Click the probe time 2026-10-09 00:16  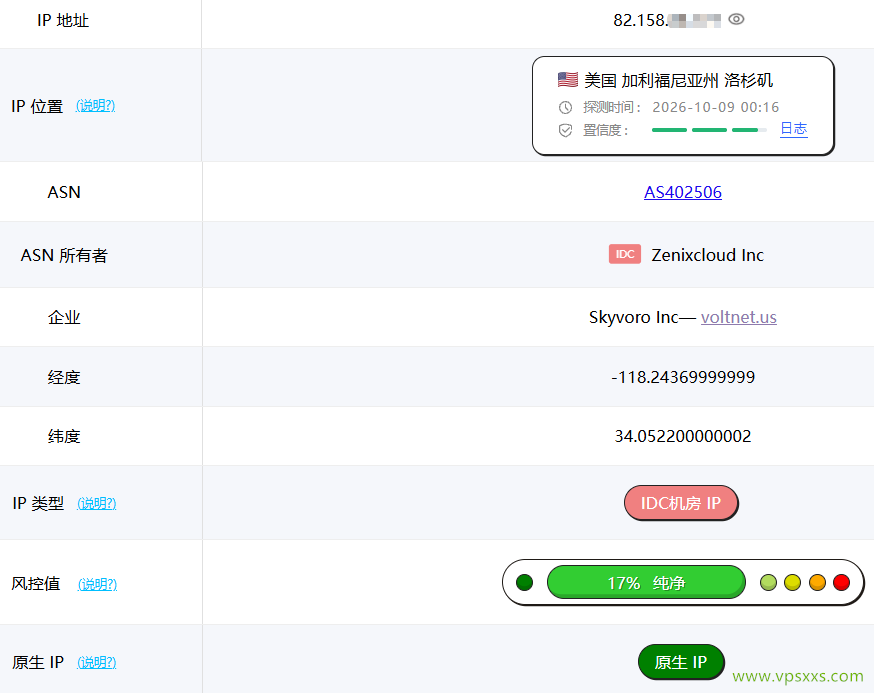tap(716, 107)
